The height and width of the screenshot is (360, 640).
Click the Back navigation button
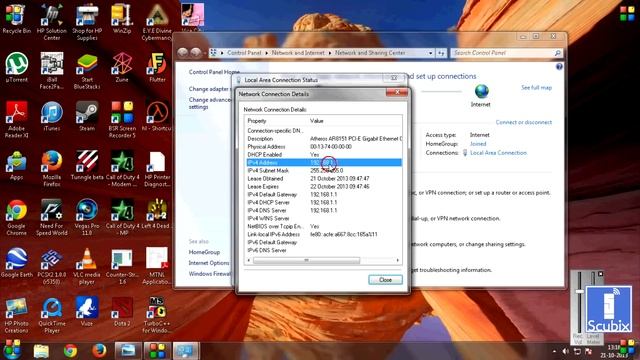click(182, 53)
